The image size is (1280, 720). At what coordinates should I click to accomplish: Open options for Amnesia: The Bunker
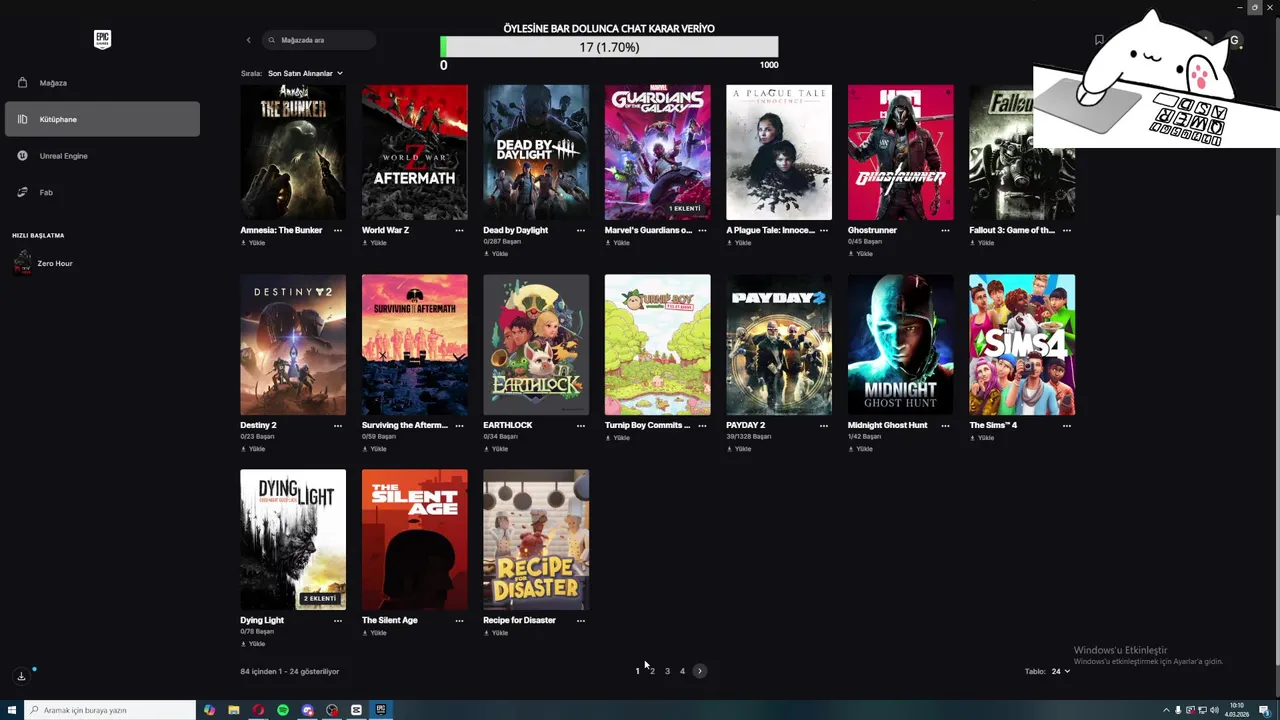click(338, 230)
